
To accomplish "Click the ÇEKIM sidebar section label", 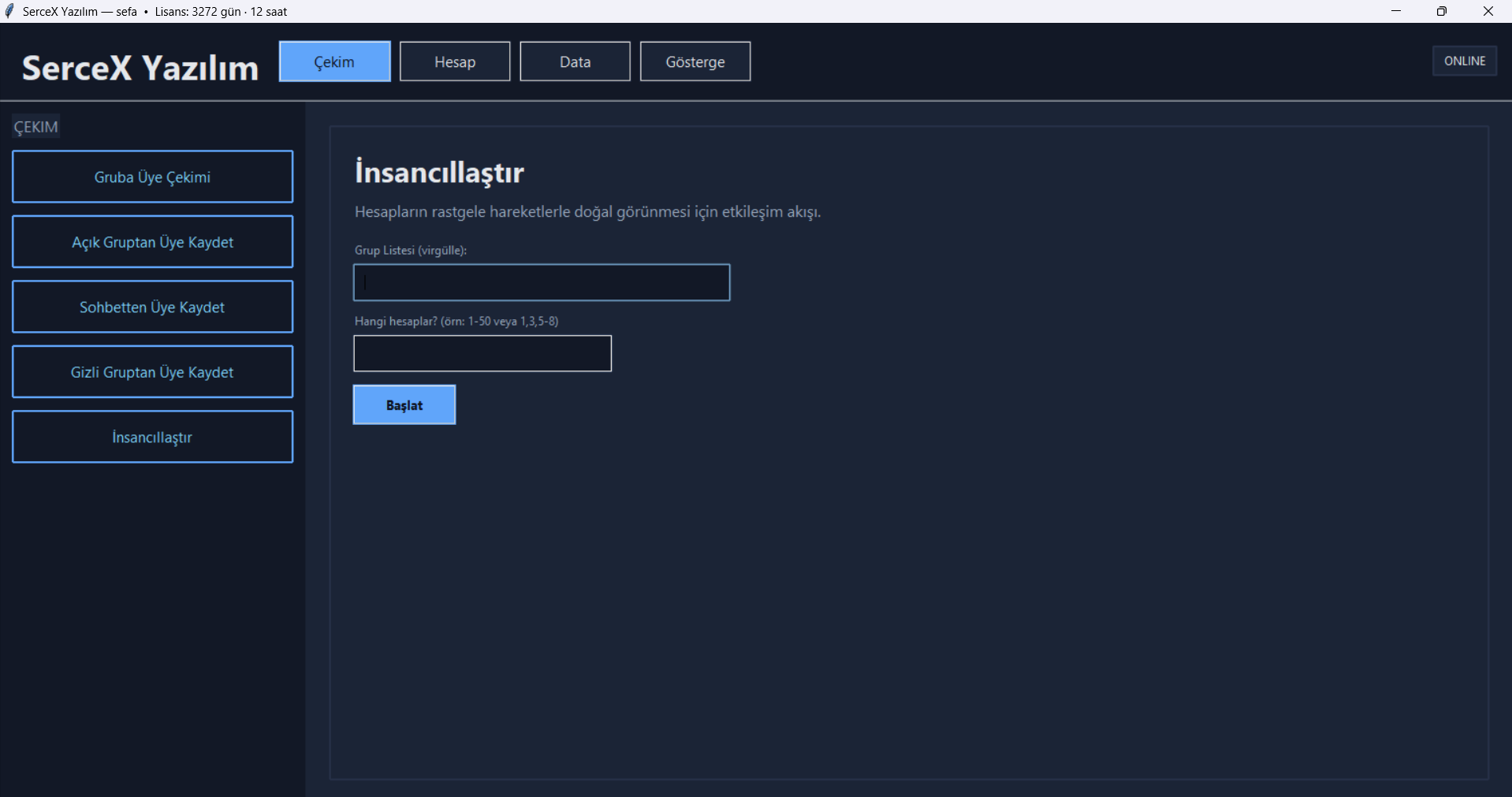I will pyautogui.click(x=35, y=127).
